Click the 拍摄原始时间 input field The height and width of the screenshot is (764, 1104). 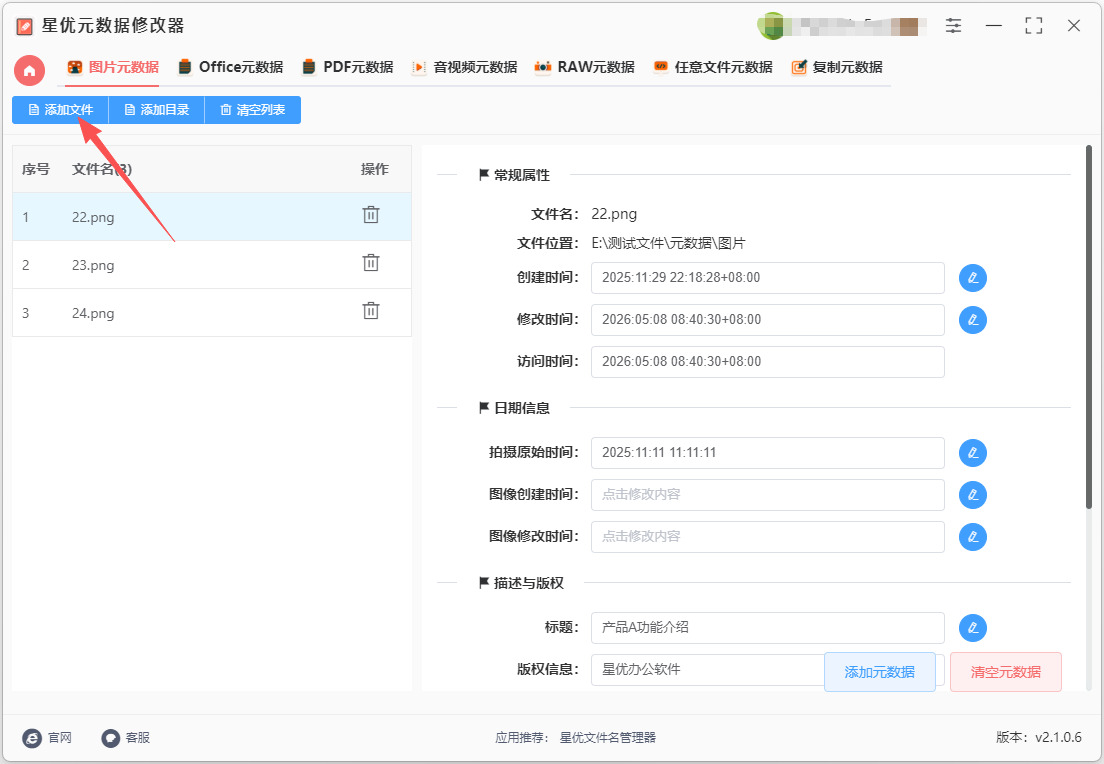[767, 453]
